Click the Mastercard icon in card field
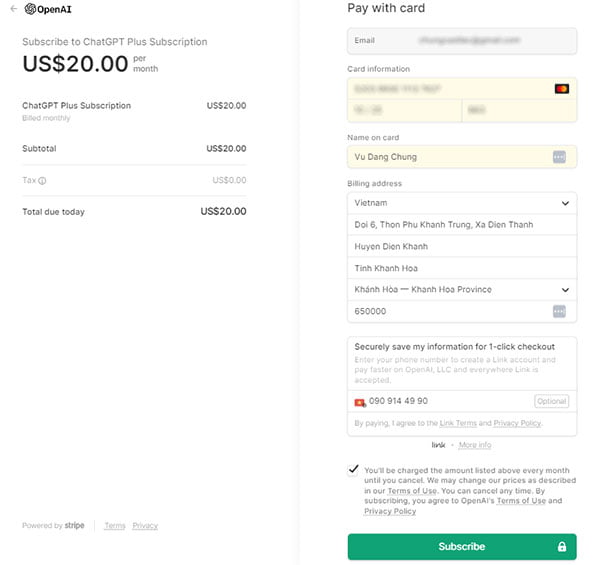This screenshot has height=565, width=600. point(562,89)
